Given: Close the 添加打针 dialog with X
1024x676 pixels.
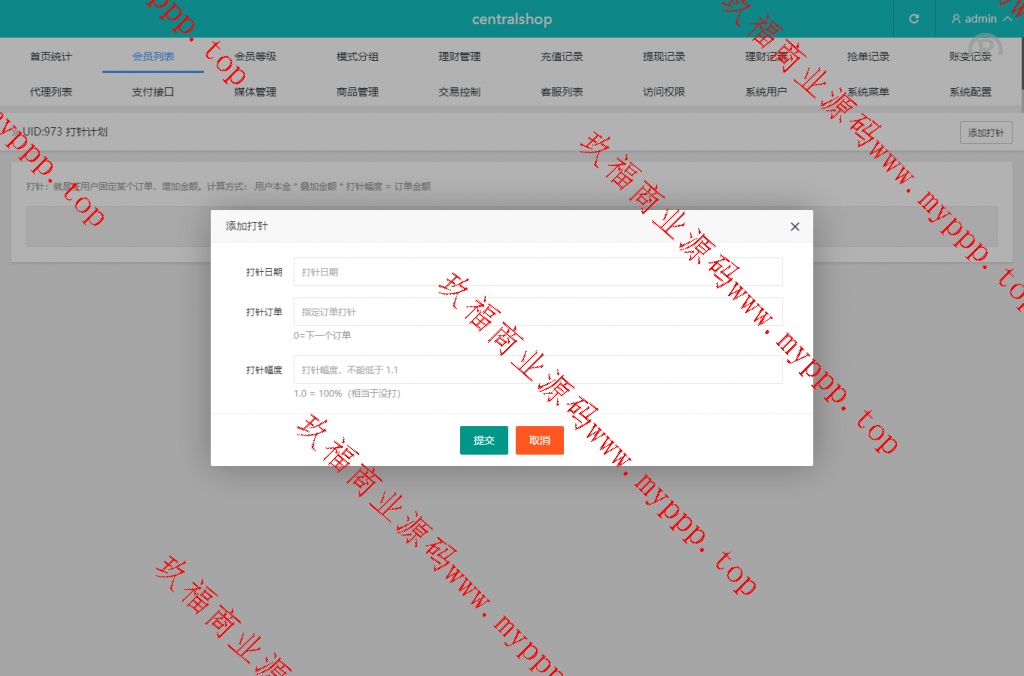Looking at the screenshot, I should tap(795, 227).
